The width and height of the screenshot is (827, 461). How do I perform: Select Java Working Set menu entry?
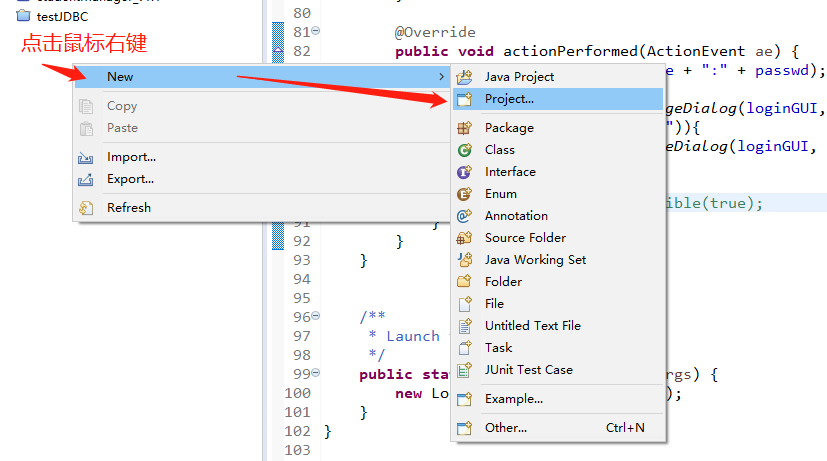[x=558, y=260]
